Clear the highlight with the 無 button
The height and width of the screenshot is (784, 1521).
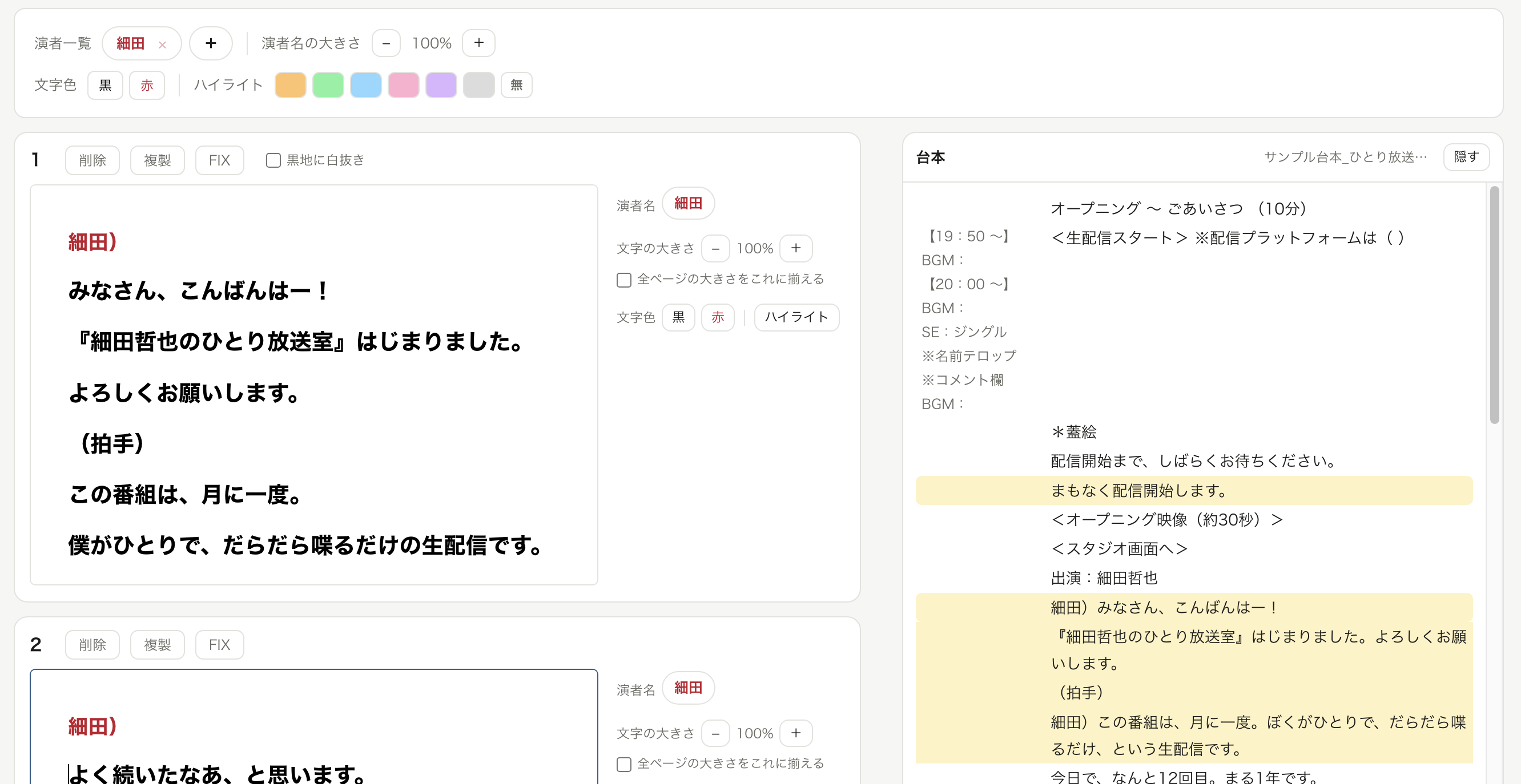pos(517,85)
